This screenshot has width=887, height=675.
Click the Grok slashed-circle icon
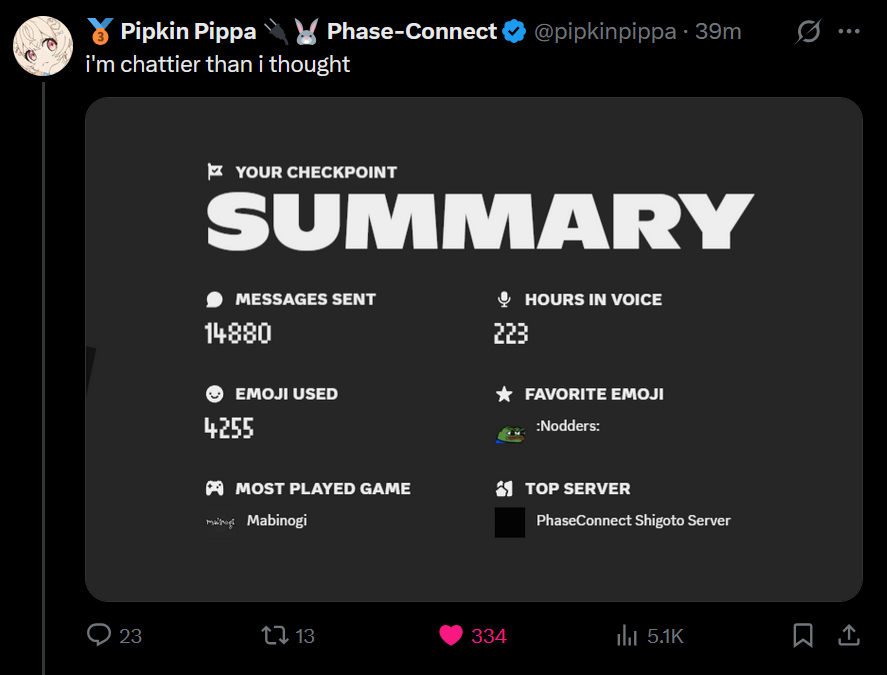(x=808, y=32)
